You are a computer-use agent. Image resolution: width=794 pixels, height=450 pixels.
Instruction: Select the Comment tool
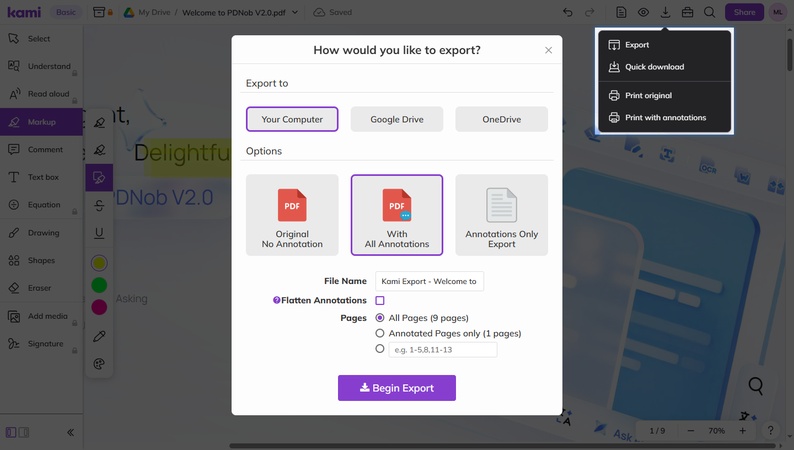tap(41, 149)
